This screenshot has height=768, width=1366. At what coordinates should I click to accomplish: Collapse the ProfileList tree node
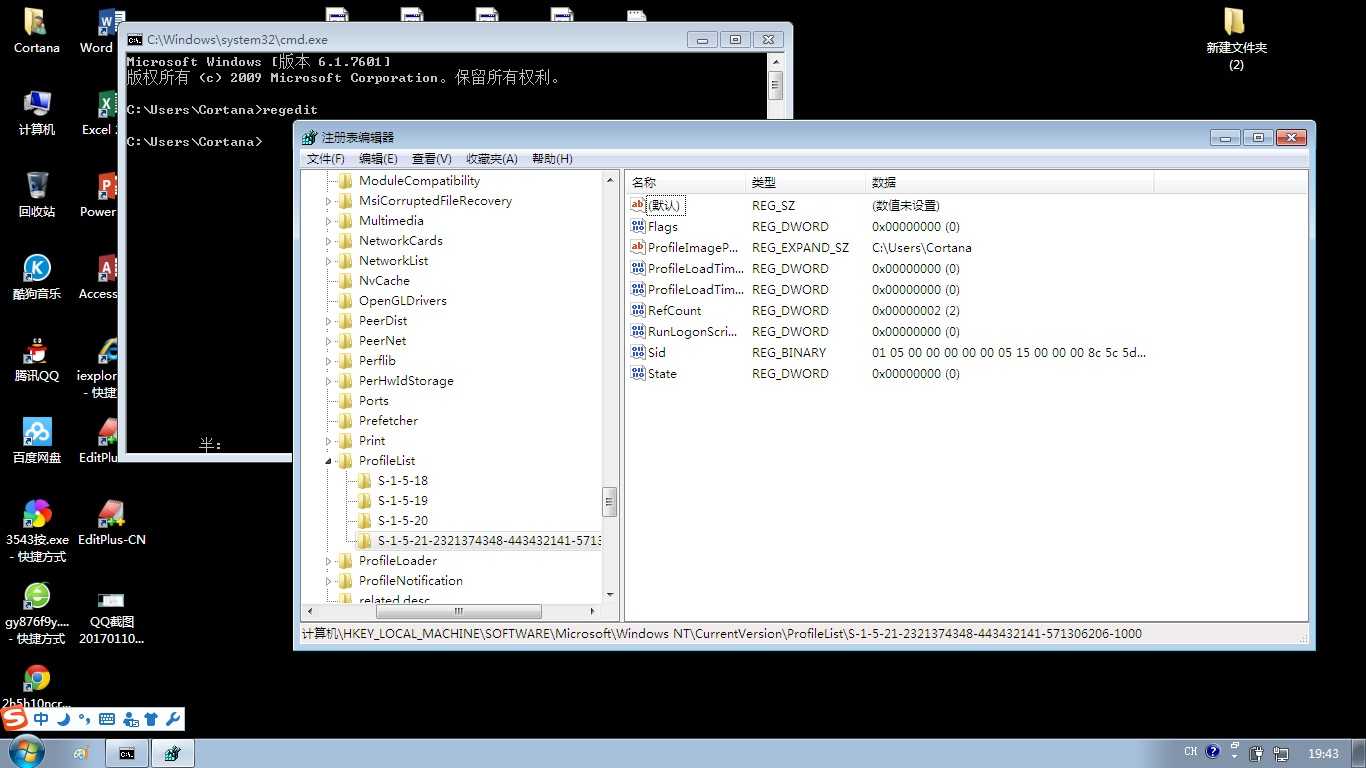click(328, 461)
